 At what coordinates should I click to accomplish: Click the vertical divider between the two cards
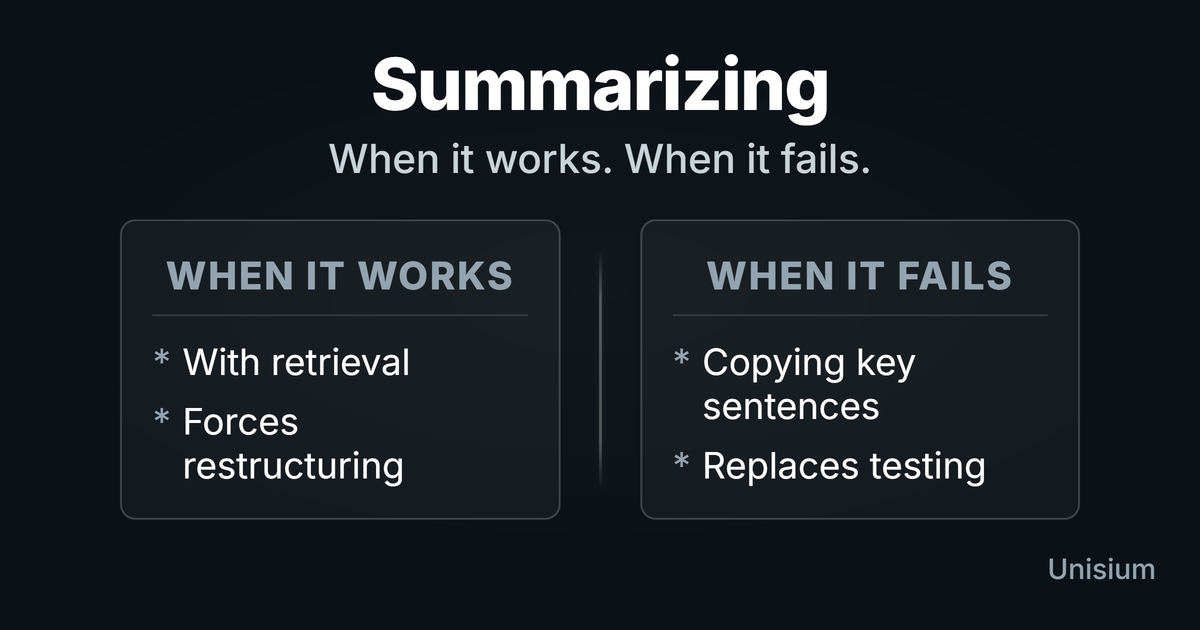600,370
